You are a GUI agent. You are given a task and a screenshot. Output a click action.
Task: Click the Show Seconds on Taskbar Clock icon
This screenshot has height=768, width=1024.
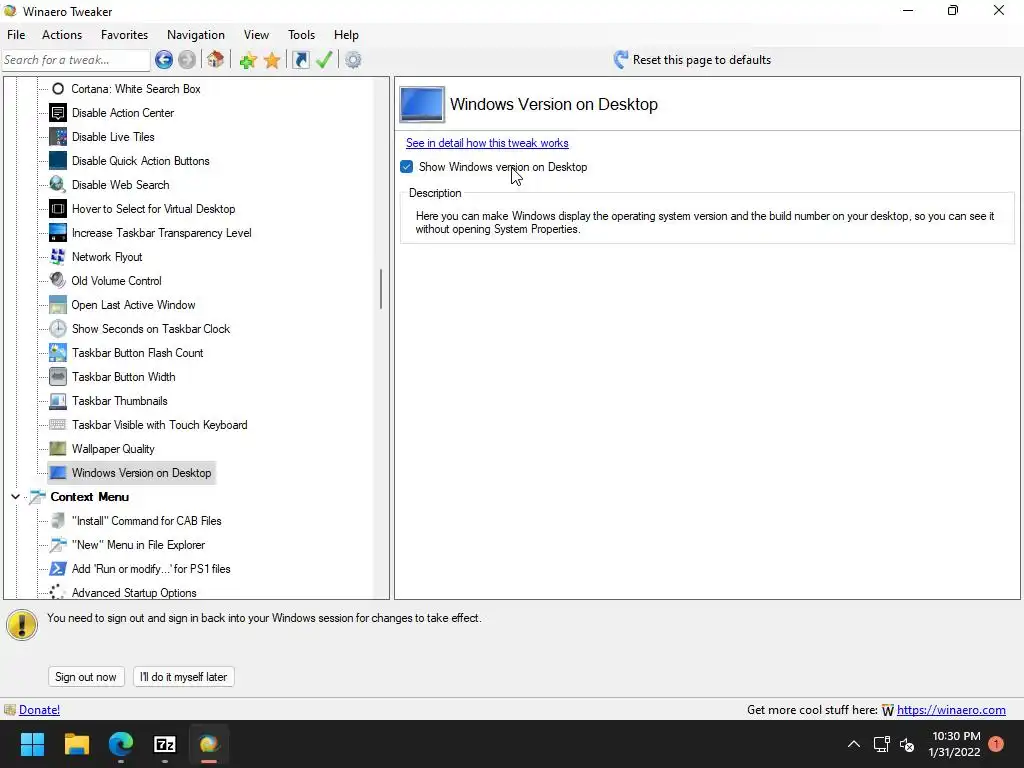[58, 329]
